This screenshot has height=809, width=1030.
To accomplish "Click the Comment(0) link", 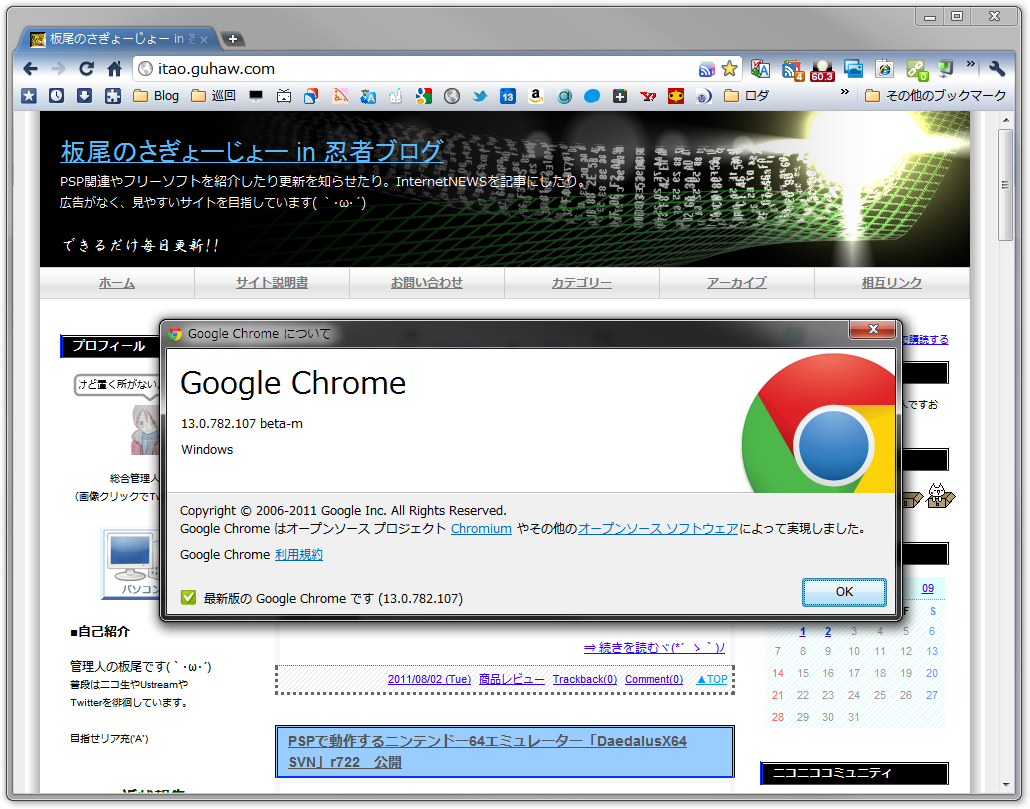I will click(654, 679).
